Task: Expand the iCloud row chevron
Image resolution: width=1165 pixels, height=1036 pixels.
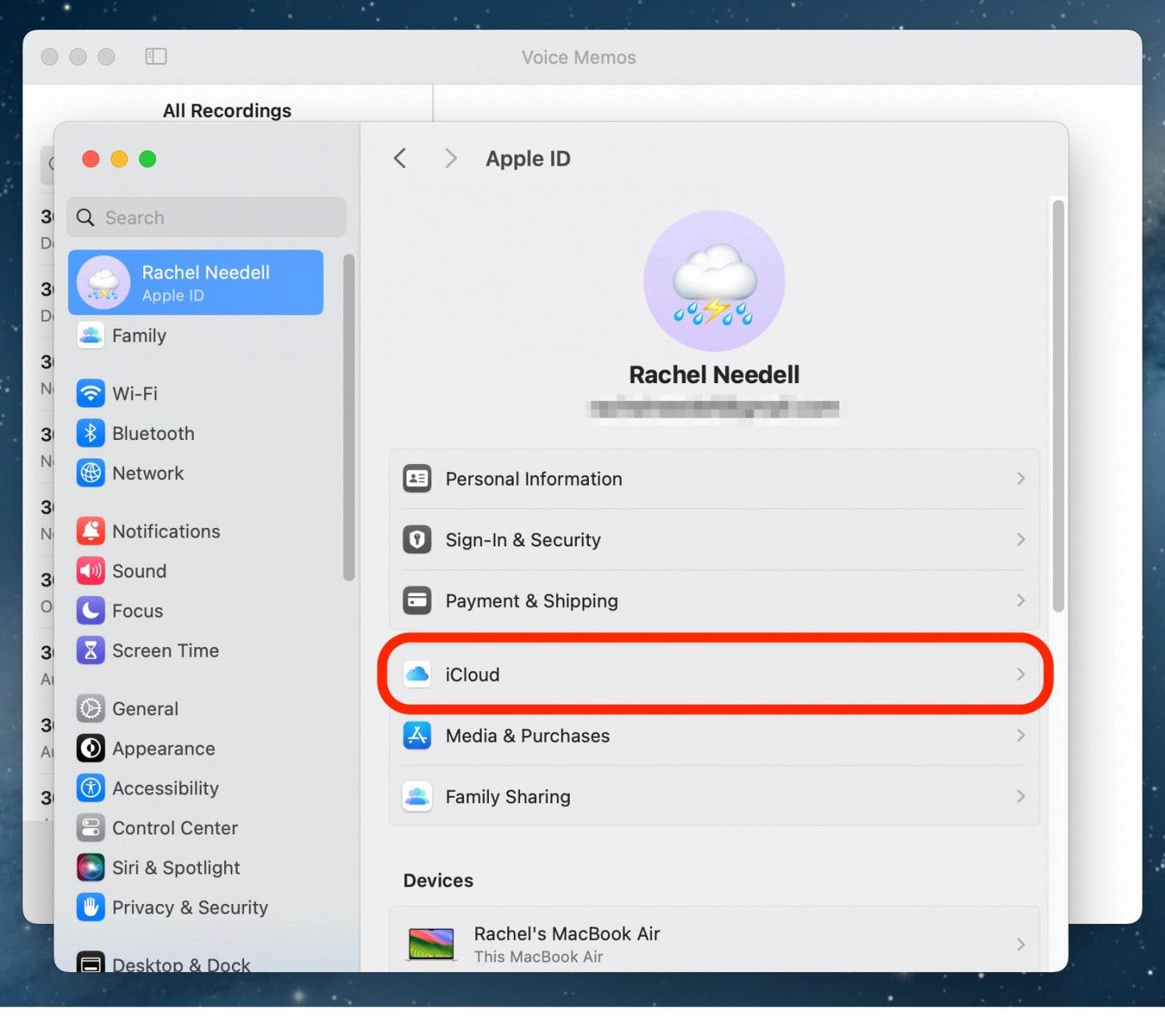Action: pyautogui.click(x=1020, y=674)
